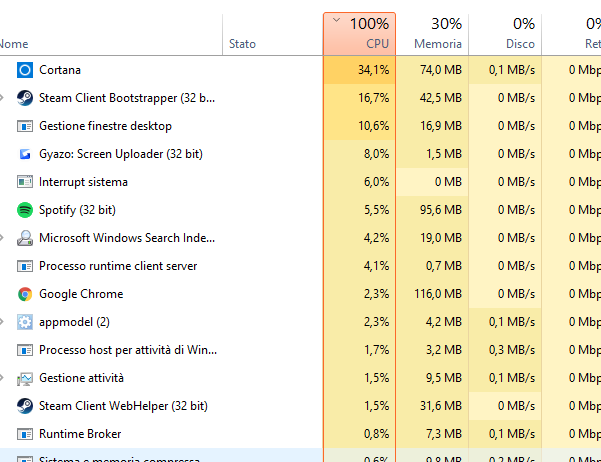This screenshot has width=601, height=462.
Task: Click the Steam Client Bootstrapper icon
Action: pyautogui.click(x=25, y=98)
